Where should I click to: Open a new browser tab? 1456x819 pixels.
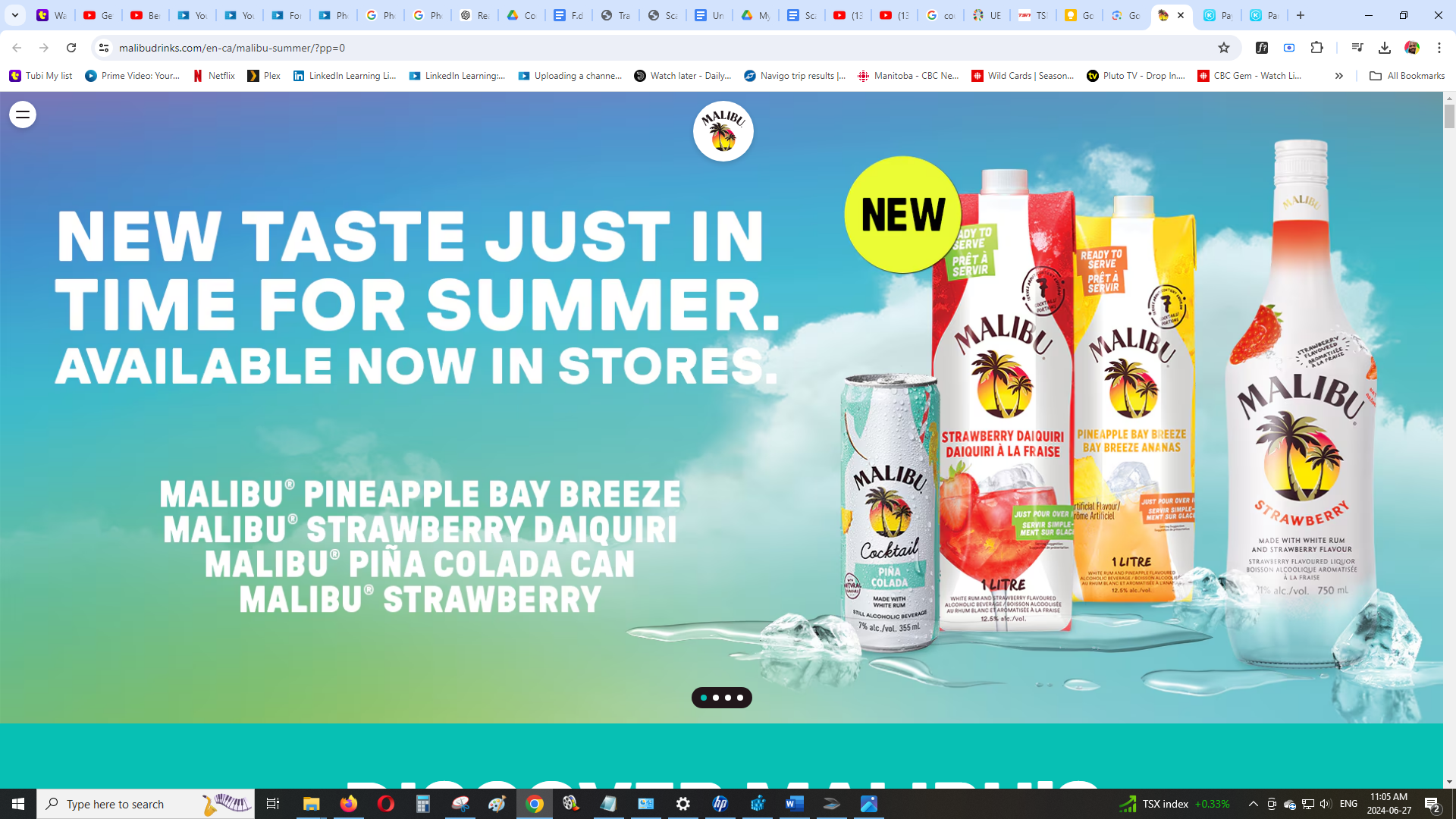pyautogui.click(x=1301, y=15)
